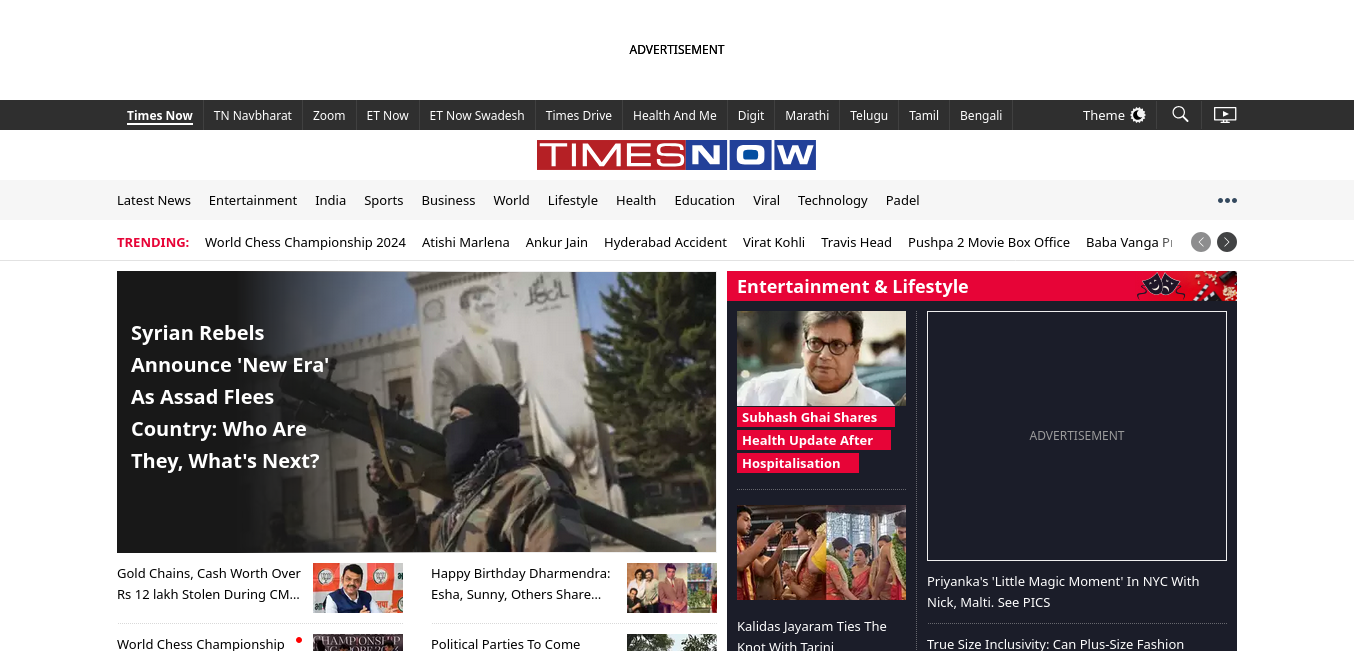Switch to Telugu language edition
Image resolution: width=1366 pixels, height=651 pixels.
869,115
